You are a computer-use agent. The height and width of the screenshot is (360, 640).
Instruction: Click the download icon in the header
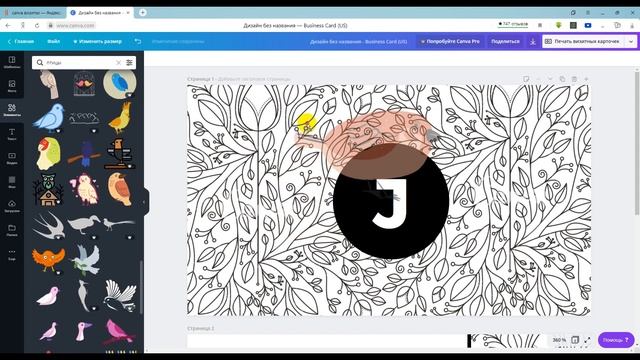coord(533,42)
